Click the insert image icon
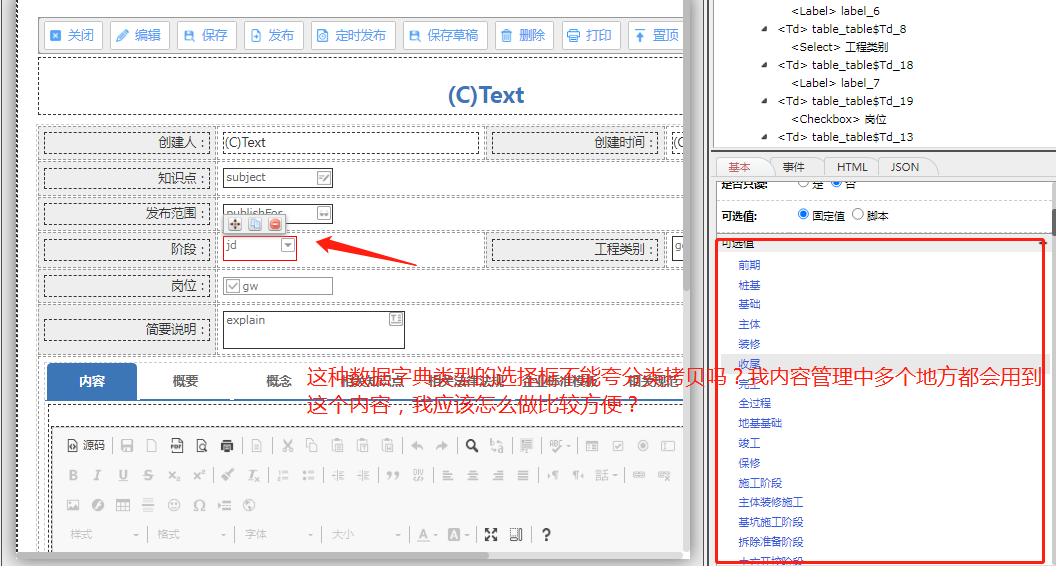Viewport: 1056px width, 566px height. coord(73,505)
